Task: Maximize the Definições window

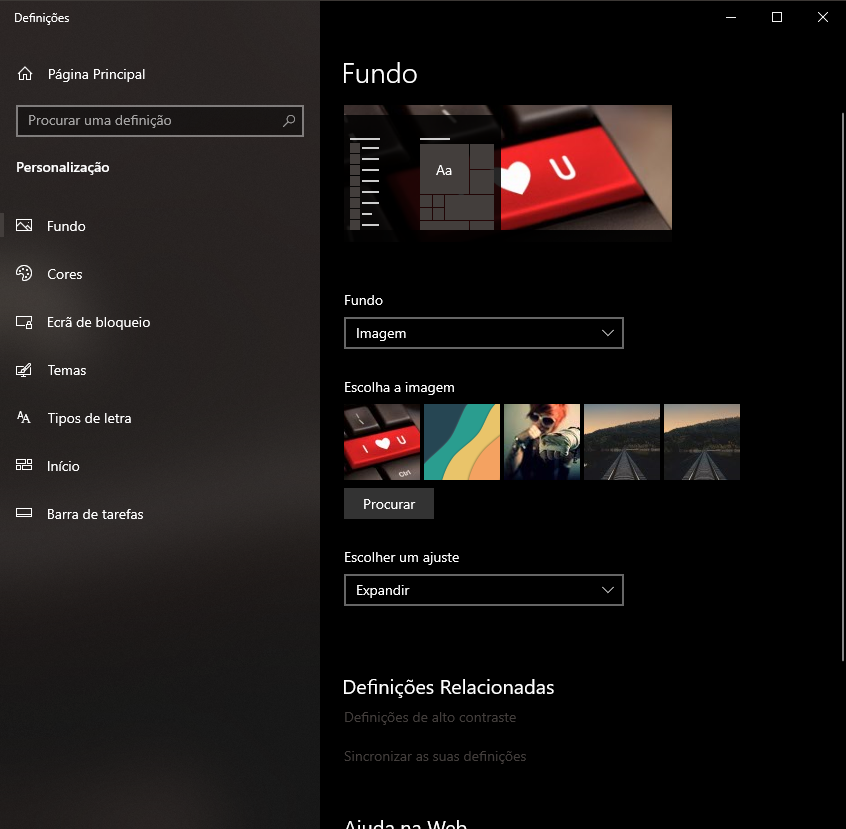Action: (x=777, y=17)
